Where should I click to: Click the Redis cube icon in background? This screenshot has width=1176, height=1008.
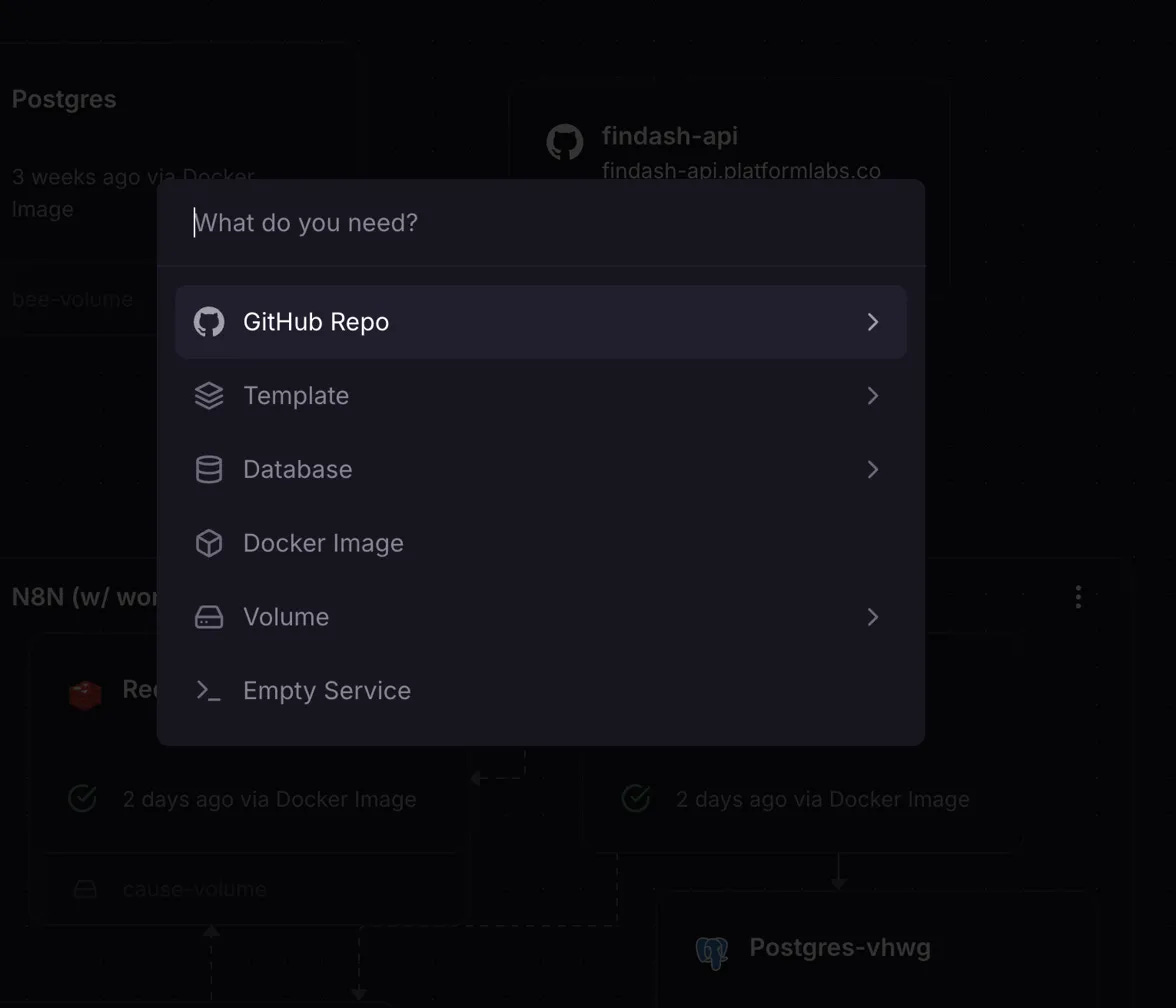coord(85,694)
